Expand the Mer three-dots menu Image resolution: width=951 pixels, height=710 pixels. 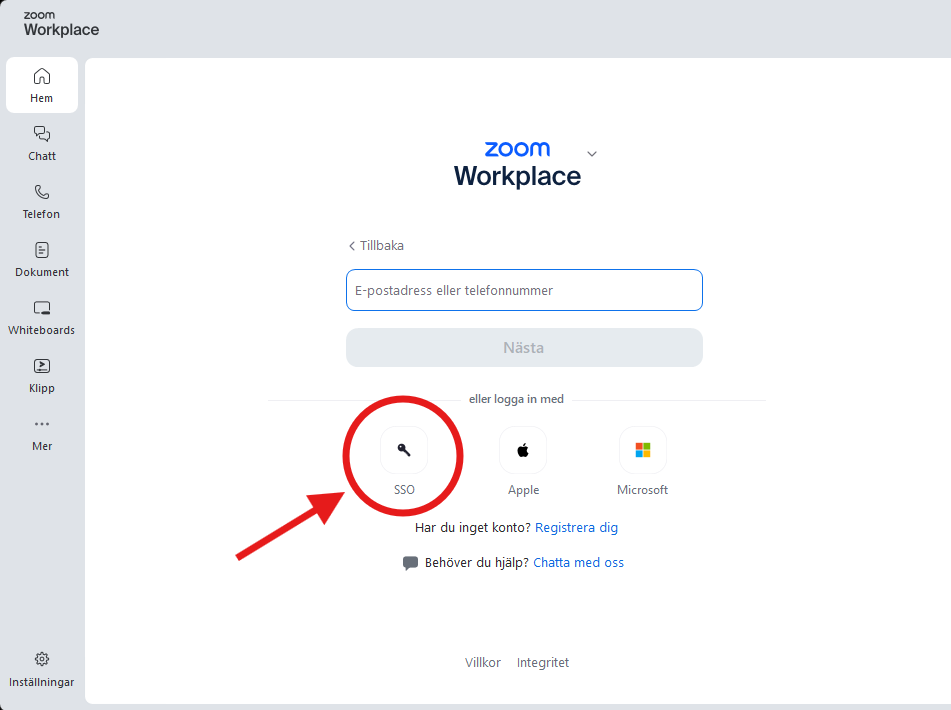pos(42,424)
